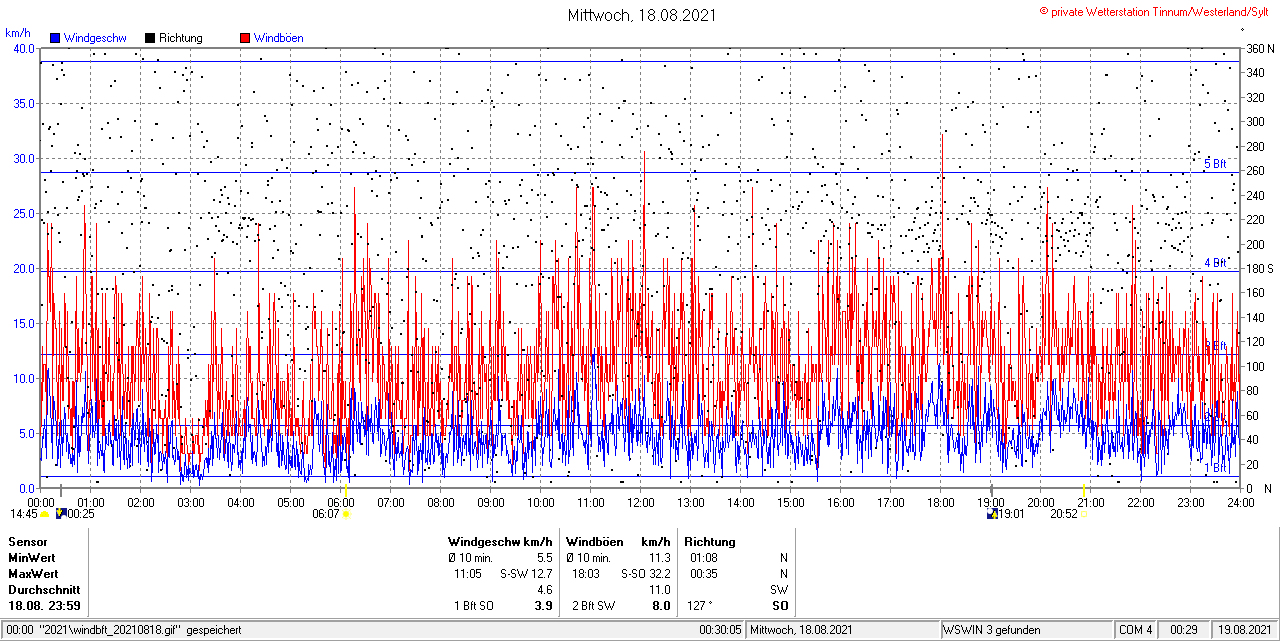
Task: Click the Richtung legend label at top
Action: (x=181, y=38)
